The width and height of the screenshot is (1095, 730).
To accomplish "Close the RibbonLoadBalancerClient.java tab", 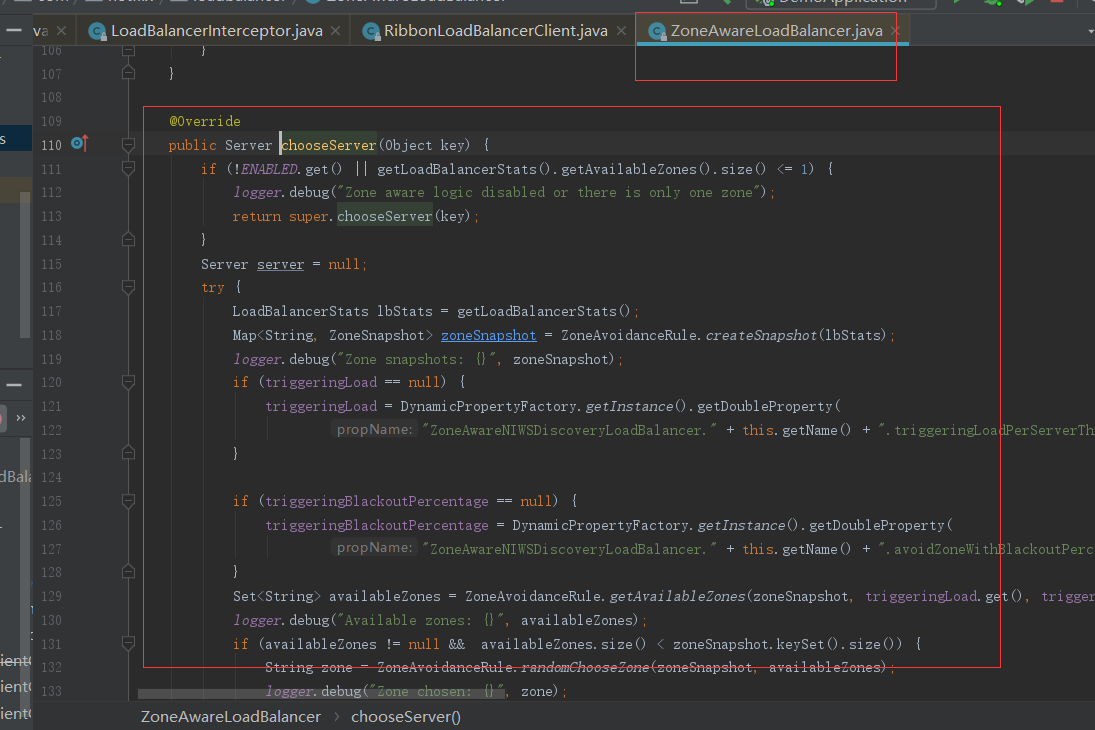I will 621,31.
